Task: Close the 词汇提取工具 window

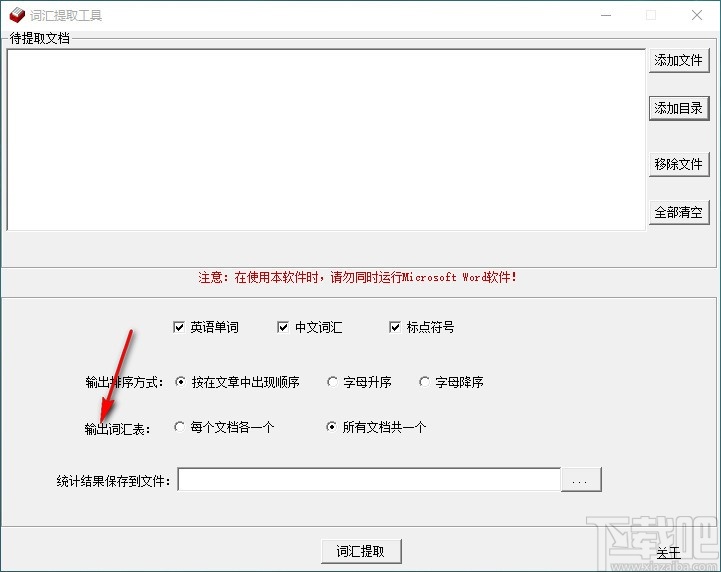Action: click(697, 15)
